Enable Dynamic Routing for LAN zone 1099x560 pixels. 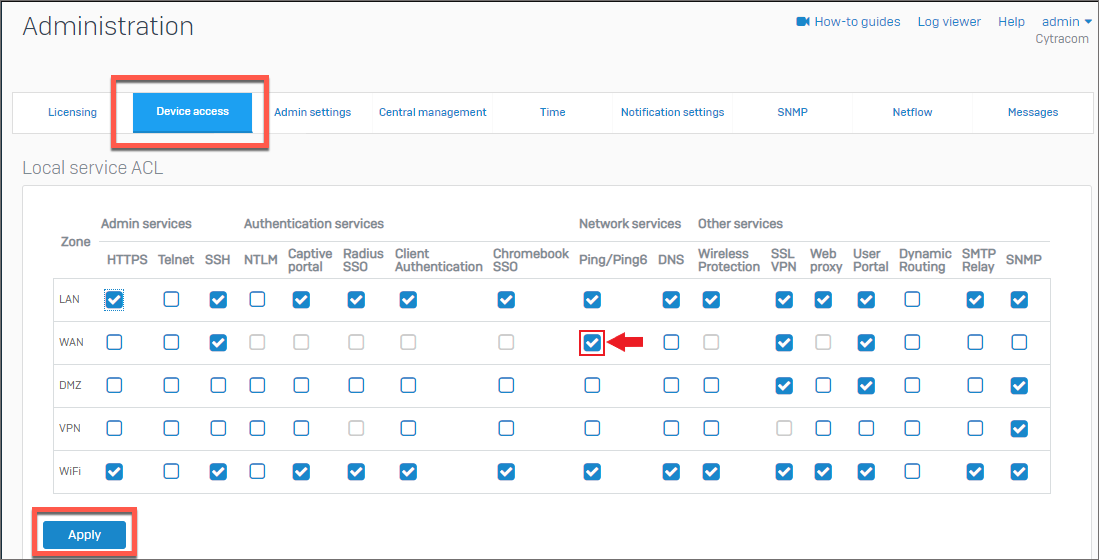click(x=912, y=300)
